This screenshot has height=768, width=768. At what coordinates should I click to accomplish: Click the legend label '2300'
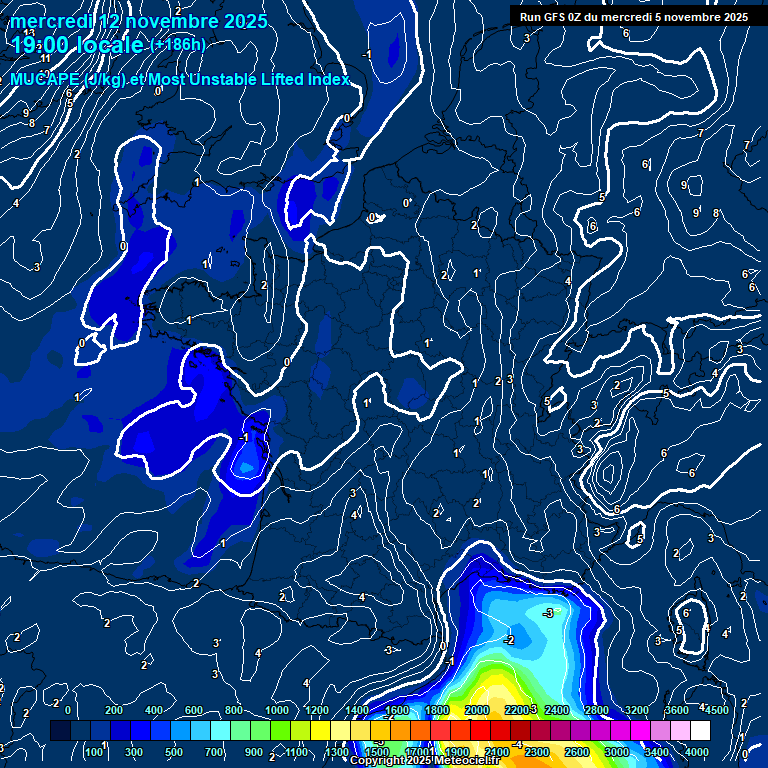click(x=537, y=752)
